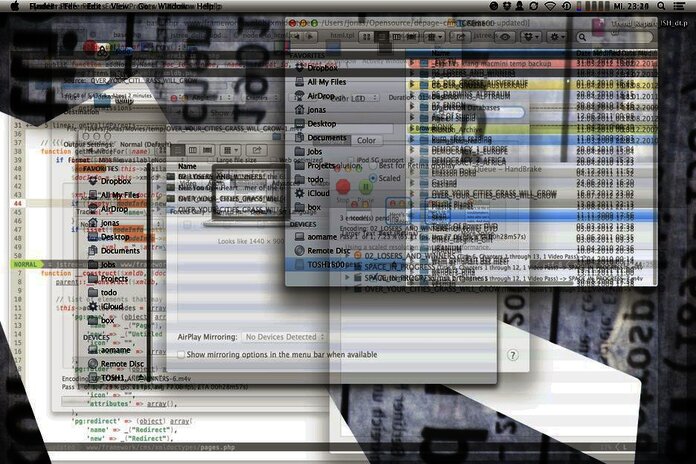
Task: Open Notification Center from the menu bar
Action: [x=679, y=6]
